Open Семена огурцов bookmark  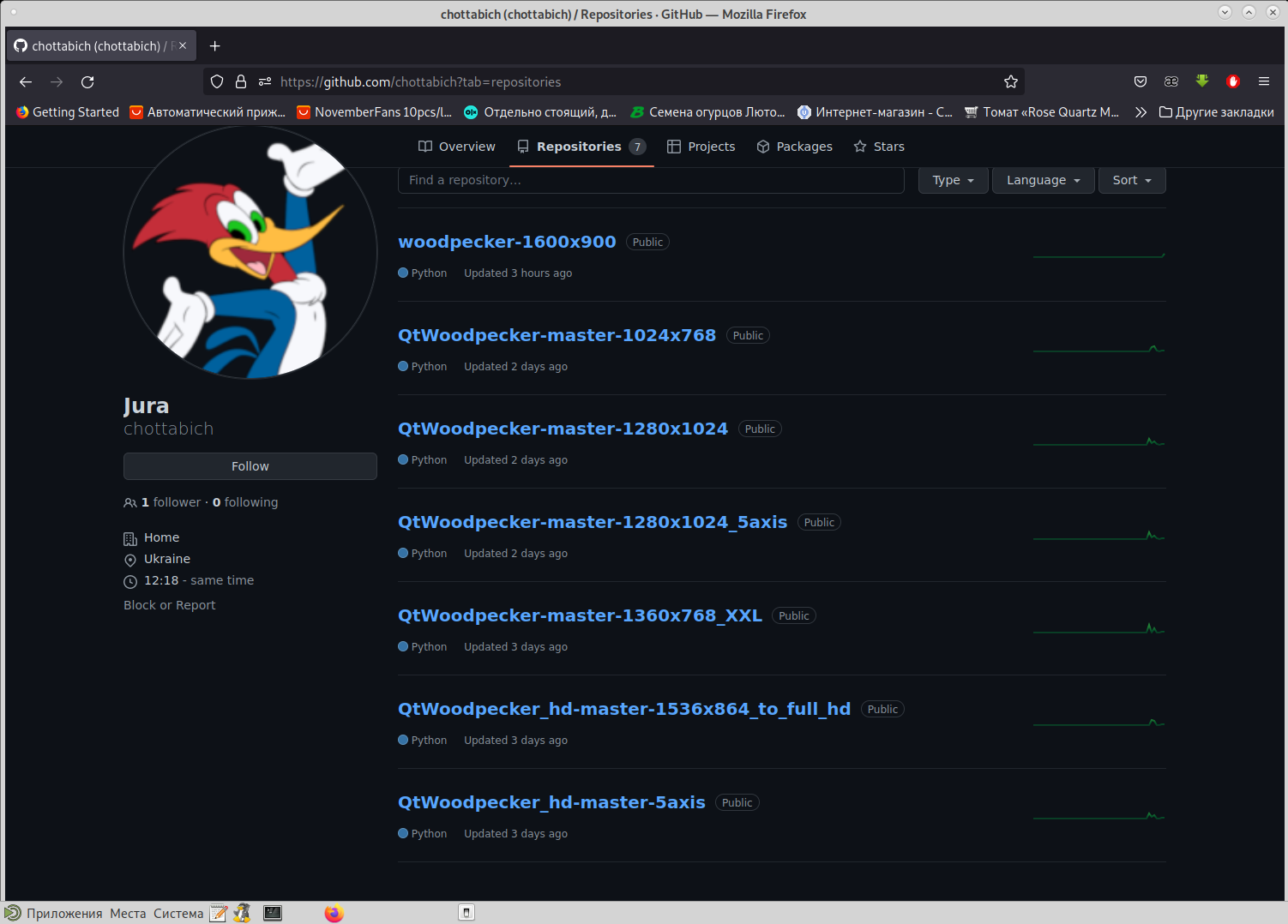(x=707, y=112)
